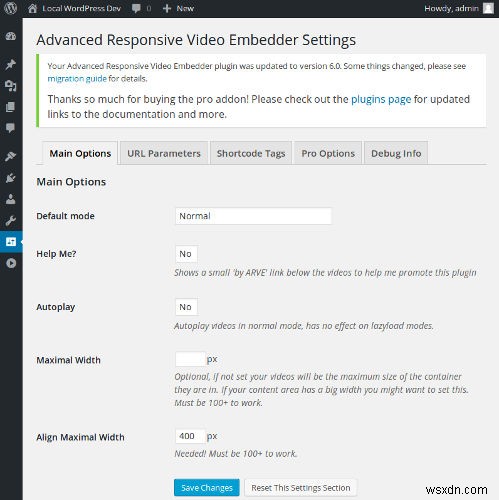Open admin user avatar
Screen dimensions: 499x500
point(488,8)
